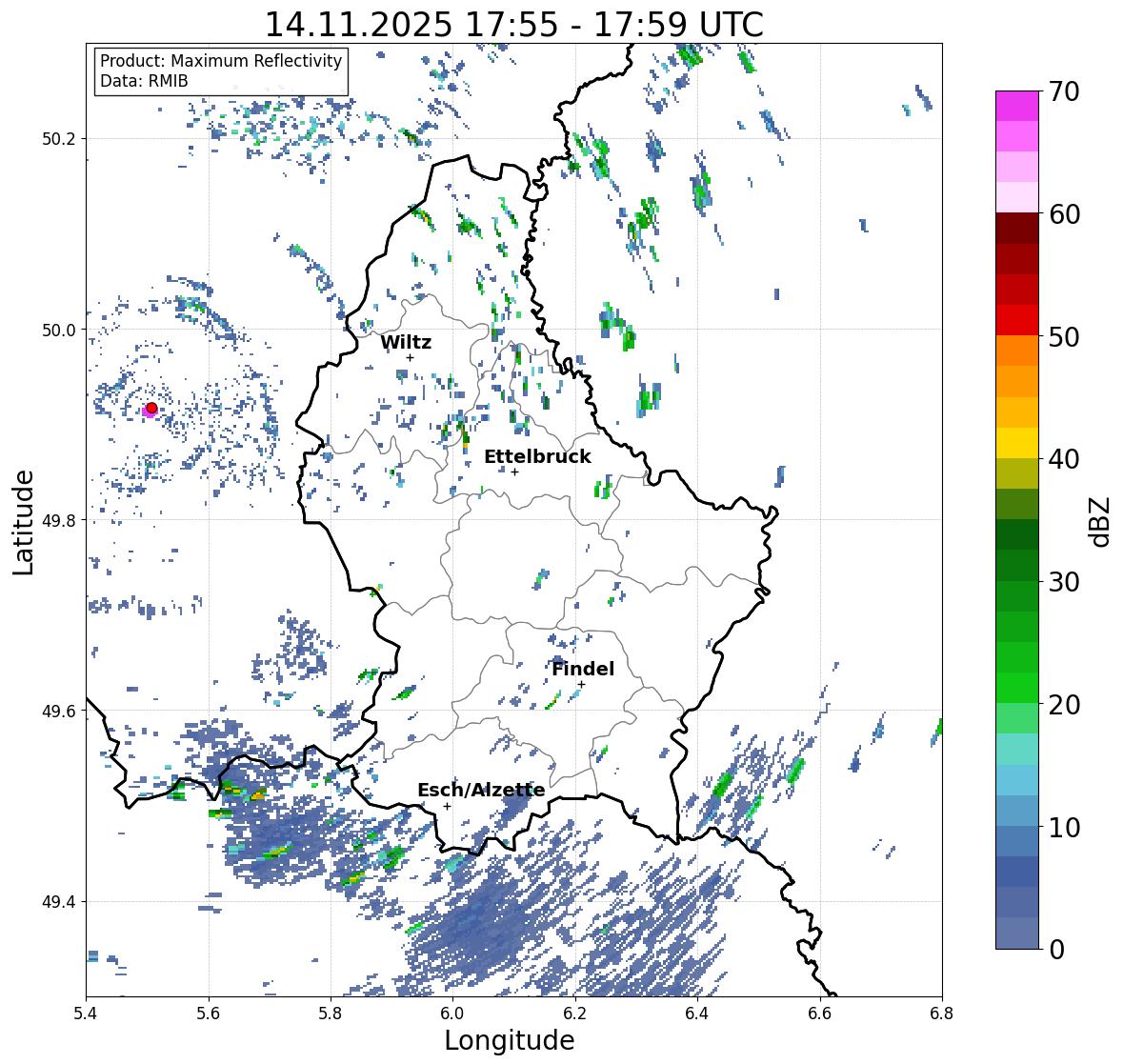
Task: Click the latitude tick label 50.0
Action: (59, 331)
